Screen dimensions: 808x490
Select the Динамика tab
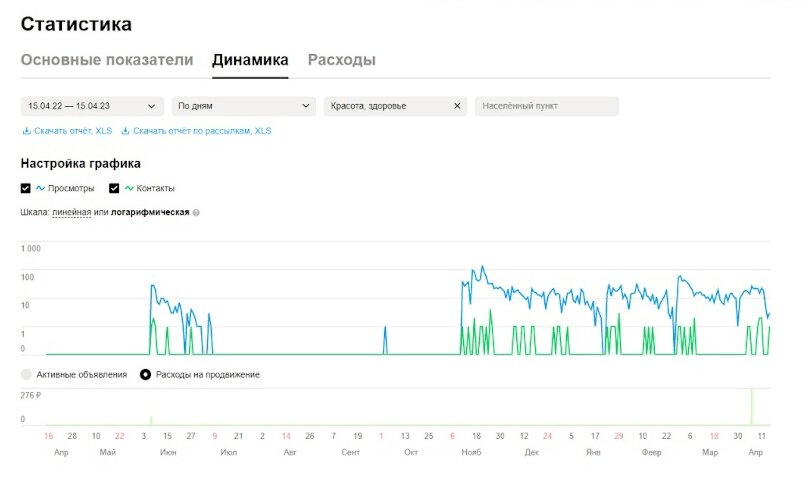click(250, 60)
